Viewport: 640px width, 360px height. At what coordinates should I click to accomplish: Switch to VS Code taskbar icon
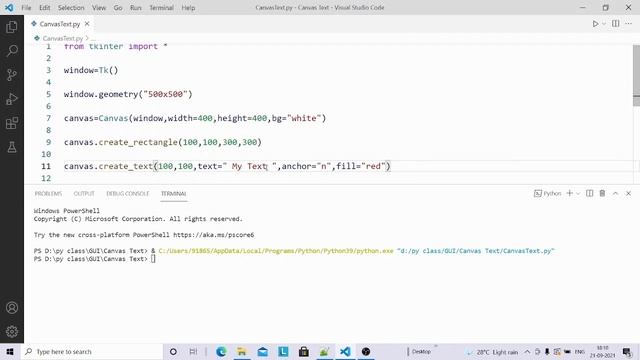click(x=345, y=351)
